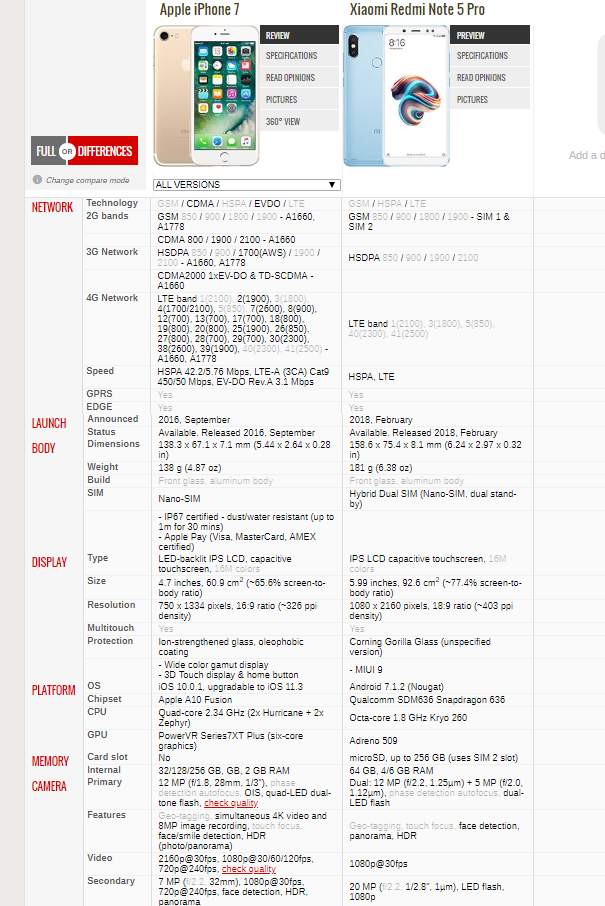Open the ALL VERSIONS dropdown
Image resolution: width=605 pixels, height=906 pixels.
(247, 184)
